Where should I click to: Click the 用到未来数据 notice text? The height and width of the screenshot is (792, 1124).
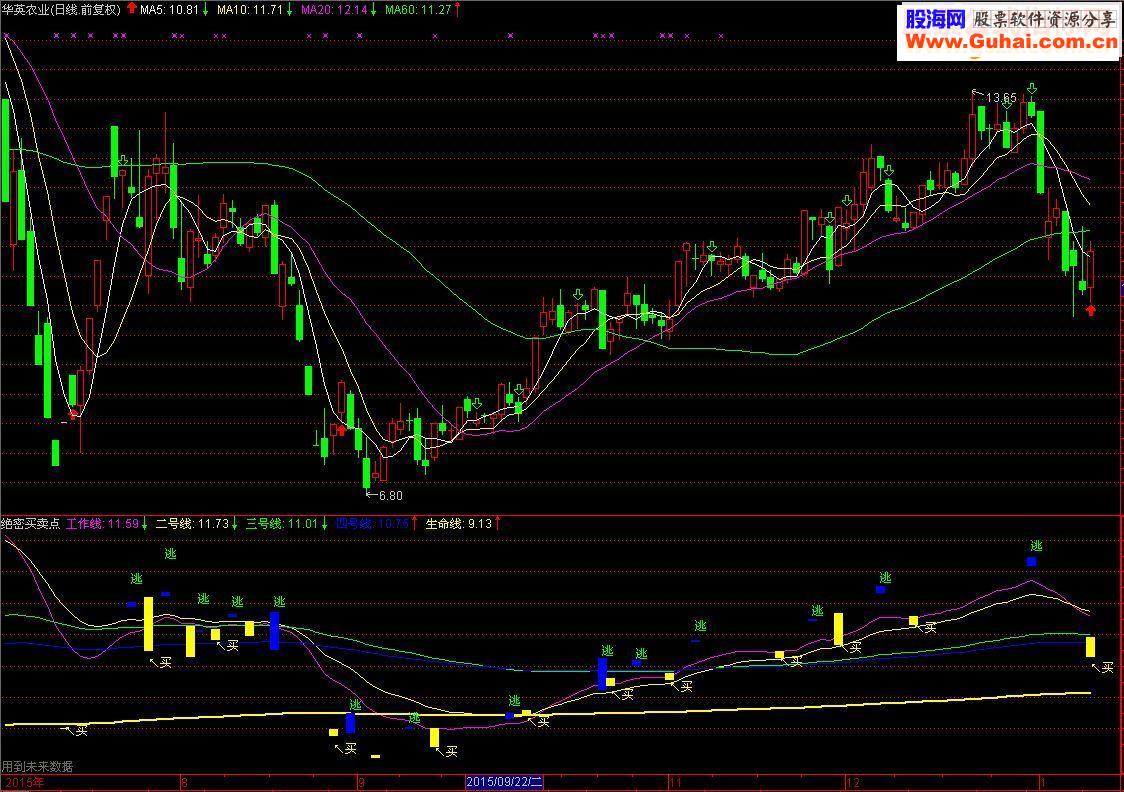(37, 766)
